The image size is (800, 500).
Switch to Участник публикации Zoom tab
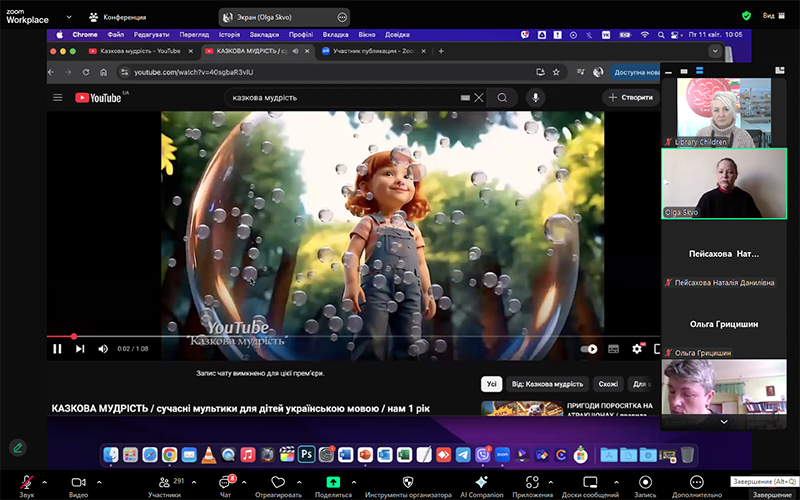374,51
